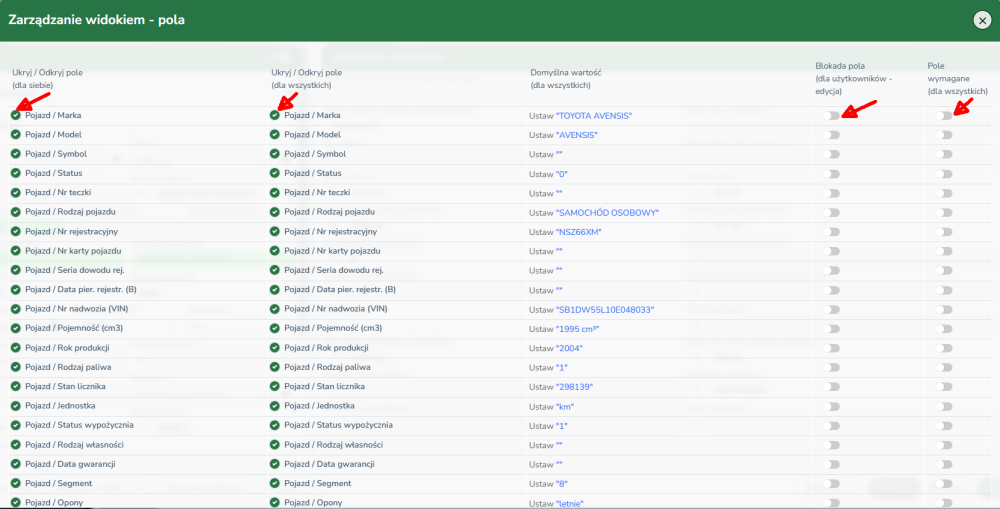Viewport: 1000px width, 509px height.
Task: Click check icon next to Pojazd / Segment (dla siebie)
Action: click(x=15, y=483)
